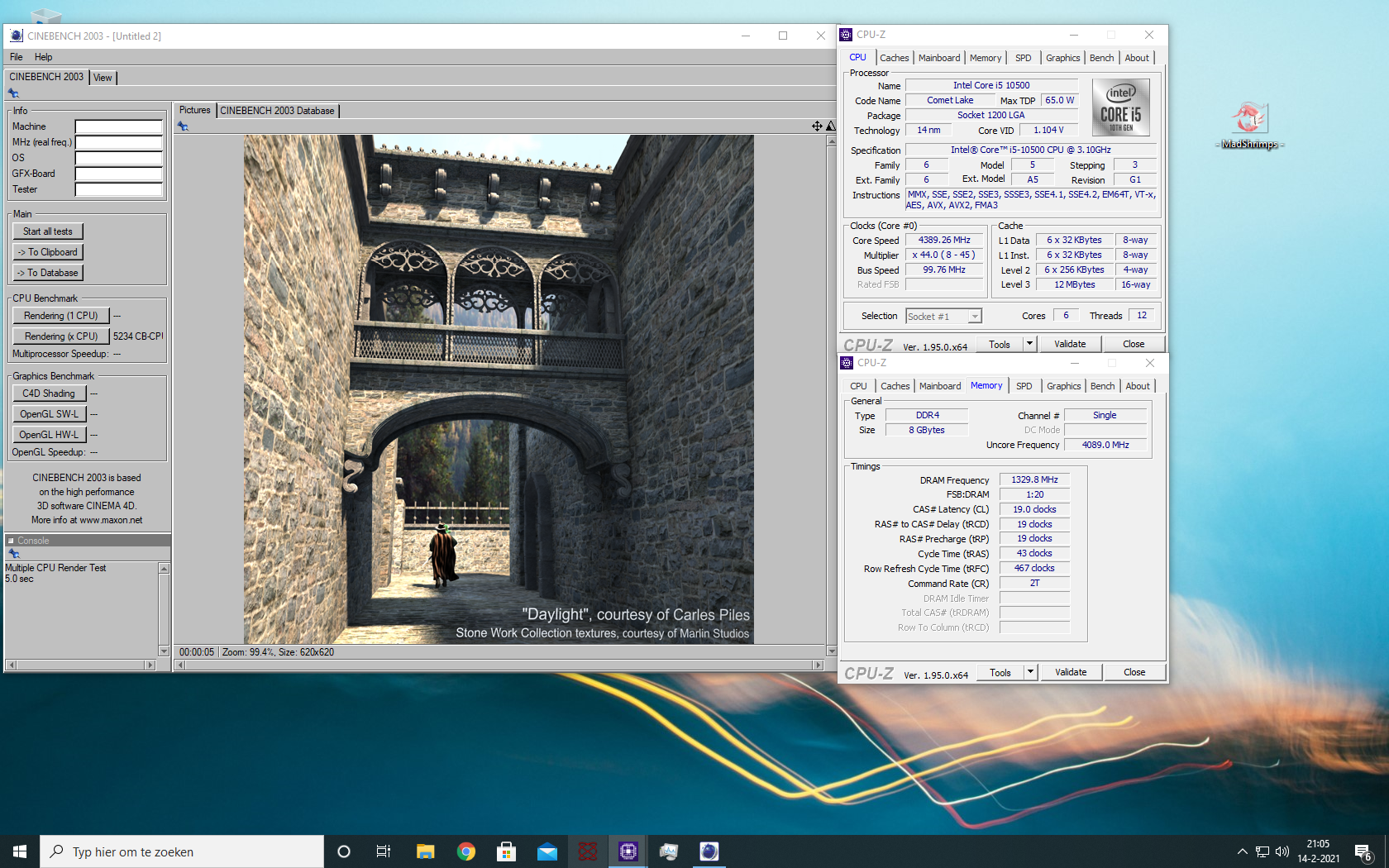Open the Cinebench File menu
Viewport: 1389px width, 868px height.
pyautogui.click(x=17, y=57)
